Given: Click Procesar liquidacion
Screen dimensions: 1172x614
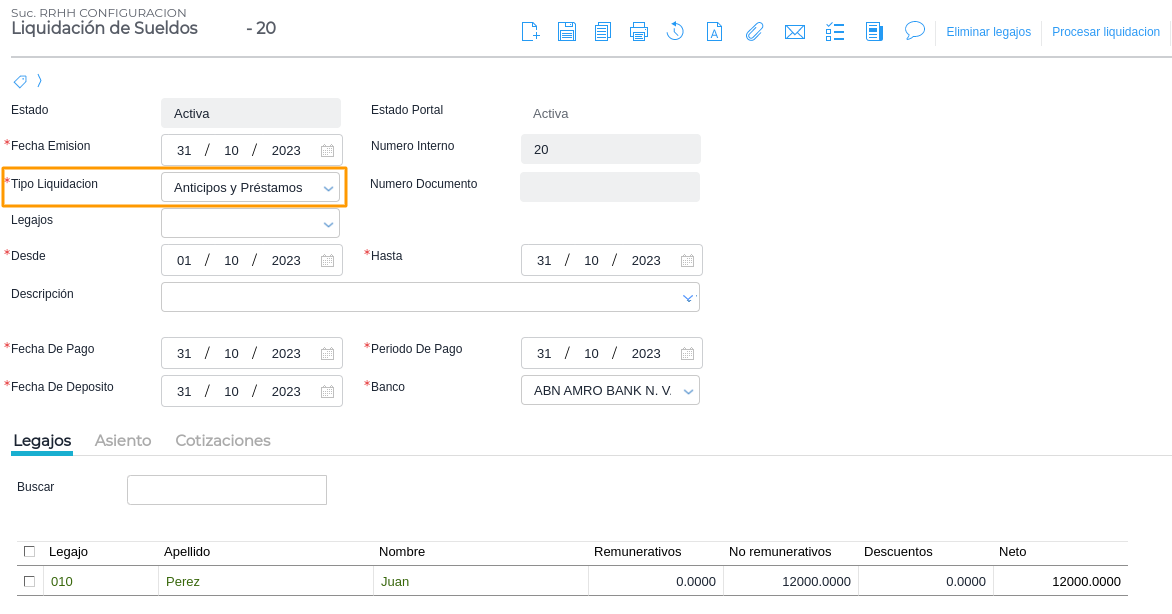Looking at the screenshot, I should click(x=1105, y=32).
